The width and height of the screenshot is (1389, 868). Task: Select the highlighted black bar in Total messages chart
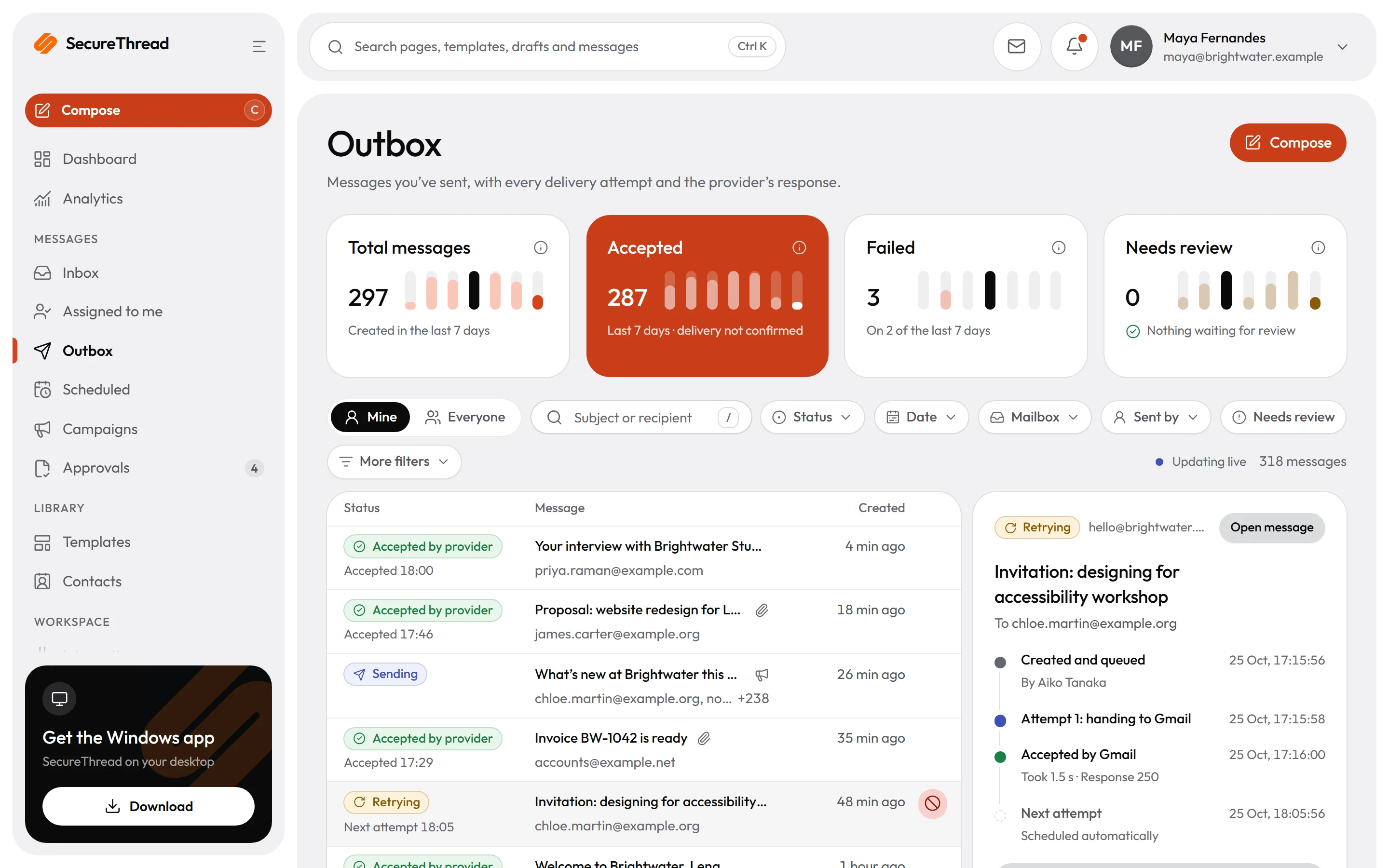pos(474,290)
